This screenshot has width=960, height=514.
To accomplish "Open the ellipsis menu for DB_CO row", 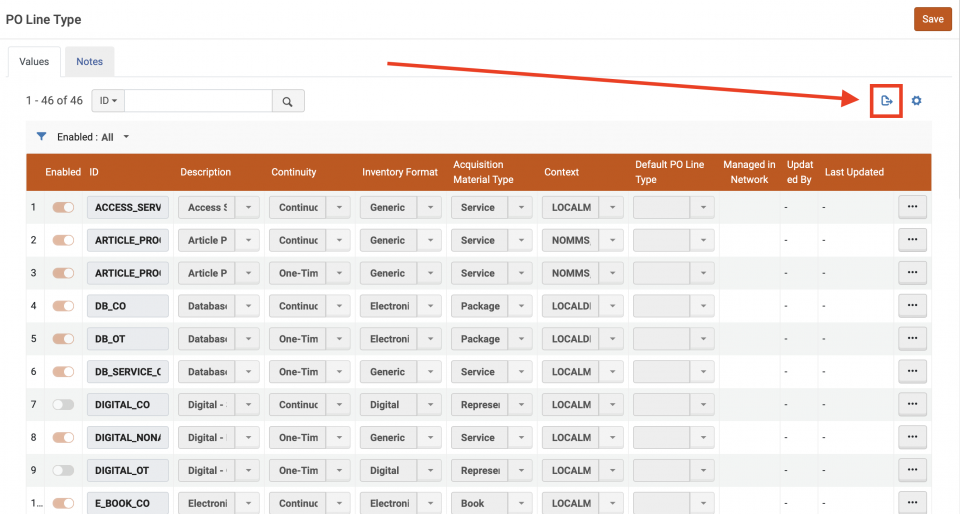I will (x=912, y=306).
